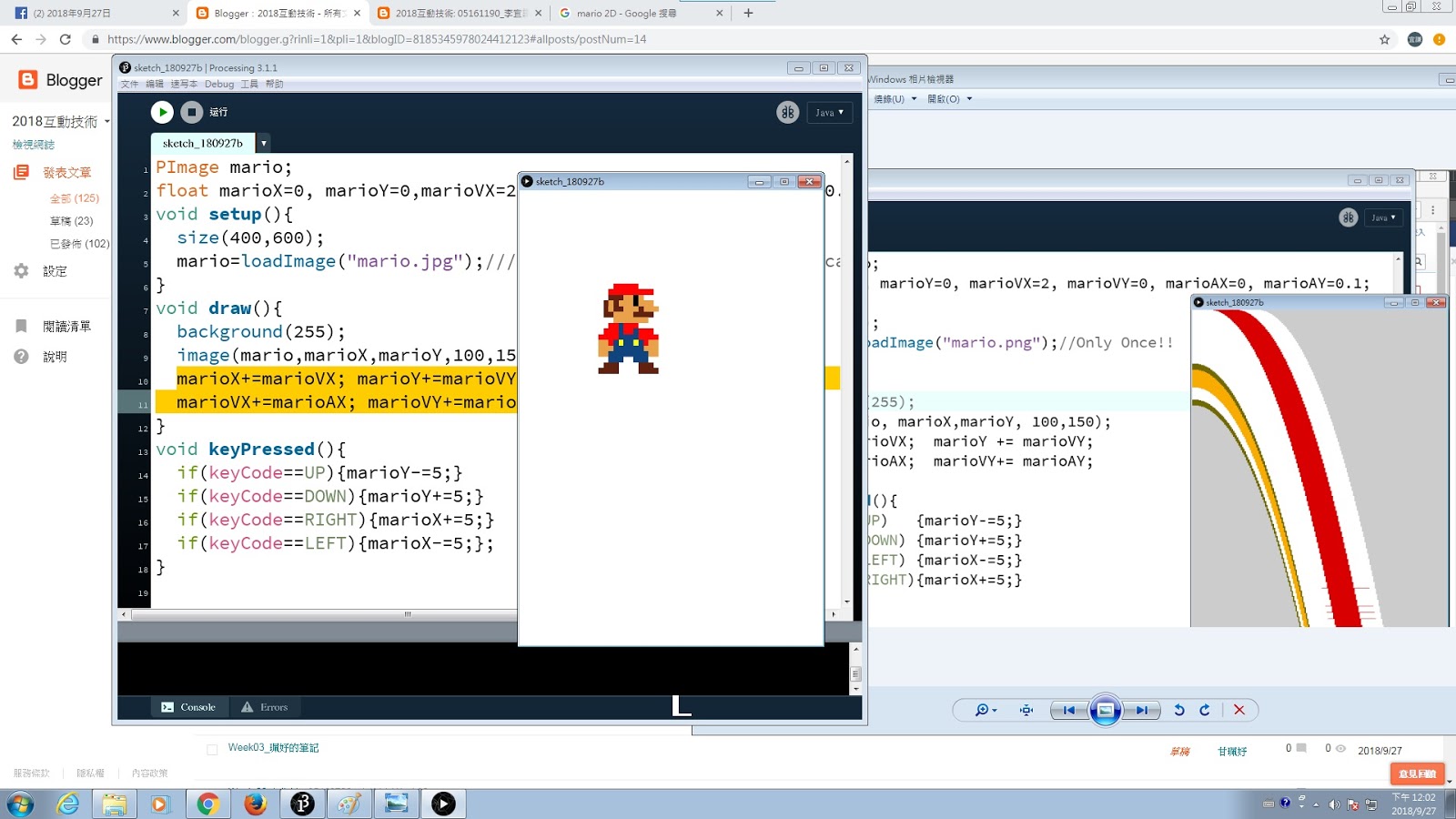Start the slideshow in Photo Viewer
The image size is (1456, 819).
click(x=1106, y=710)
